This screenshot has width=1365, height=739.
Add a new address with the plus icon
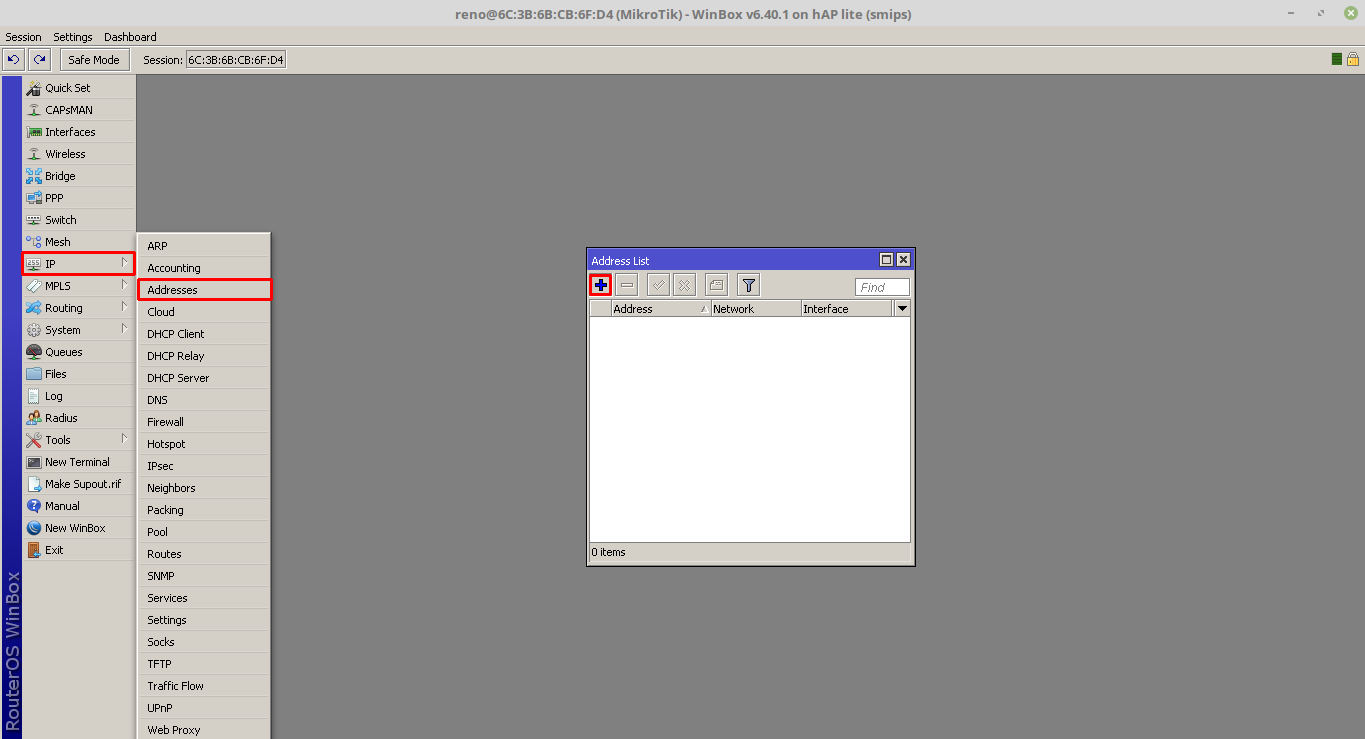600,284
